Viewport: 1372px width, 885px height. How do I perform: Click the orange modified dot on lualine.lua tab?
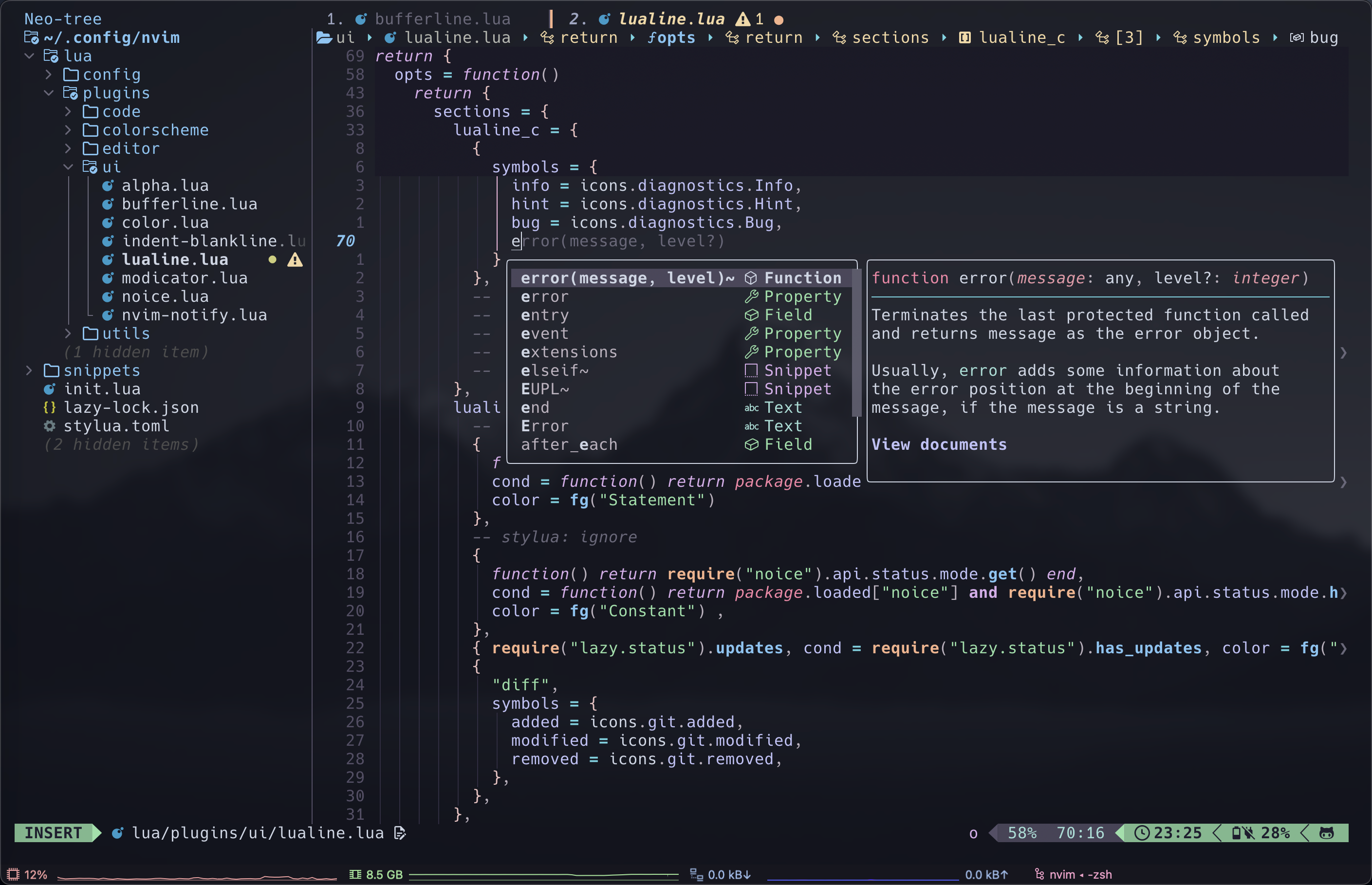[779, 19]
